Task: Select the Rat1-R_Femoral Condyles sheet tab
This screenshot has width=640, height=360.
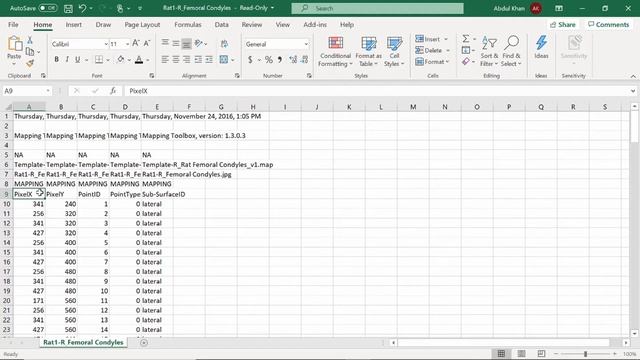Action: [83, 342]
